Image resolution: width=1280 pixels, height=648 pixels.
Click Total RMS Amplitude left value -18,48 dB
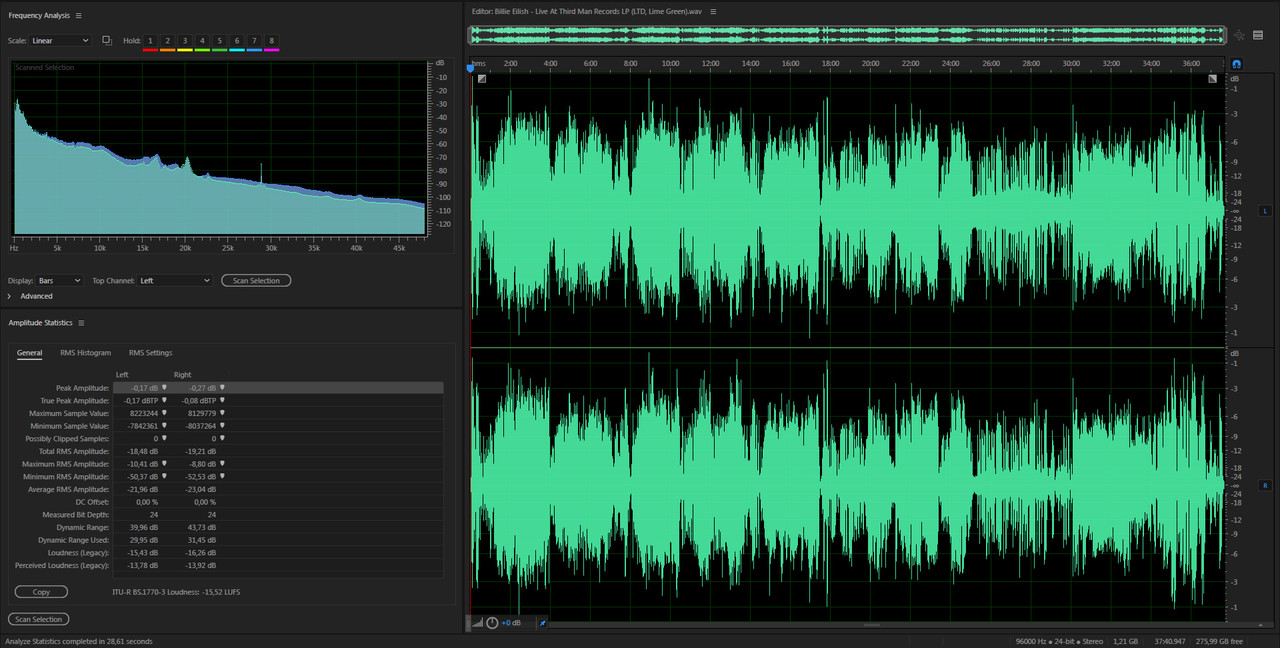(x=144, y=451)
